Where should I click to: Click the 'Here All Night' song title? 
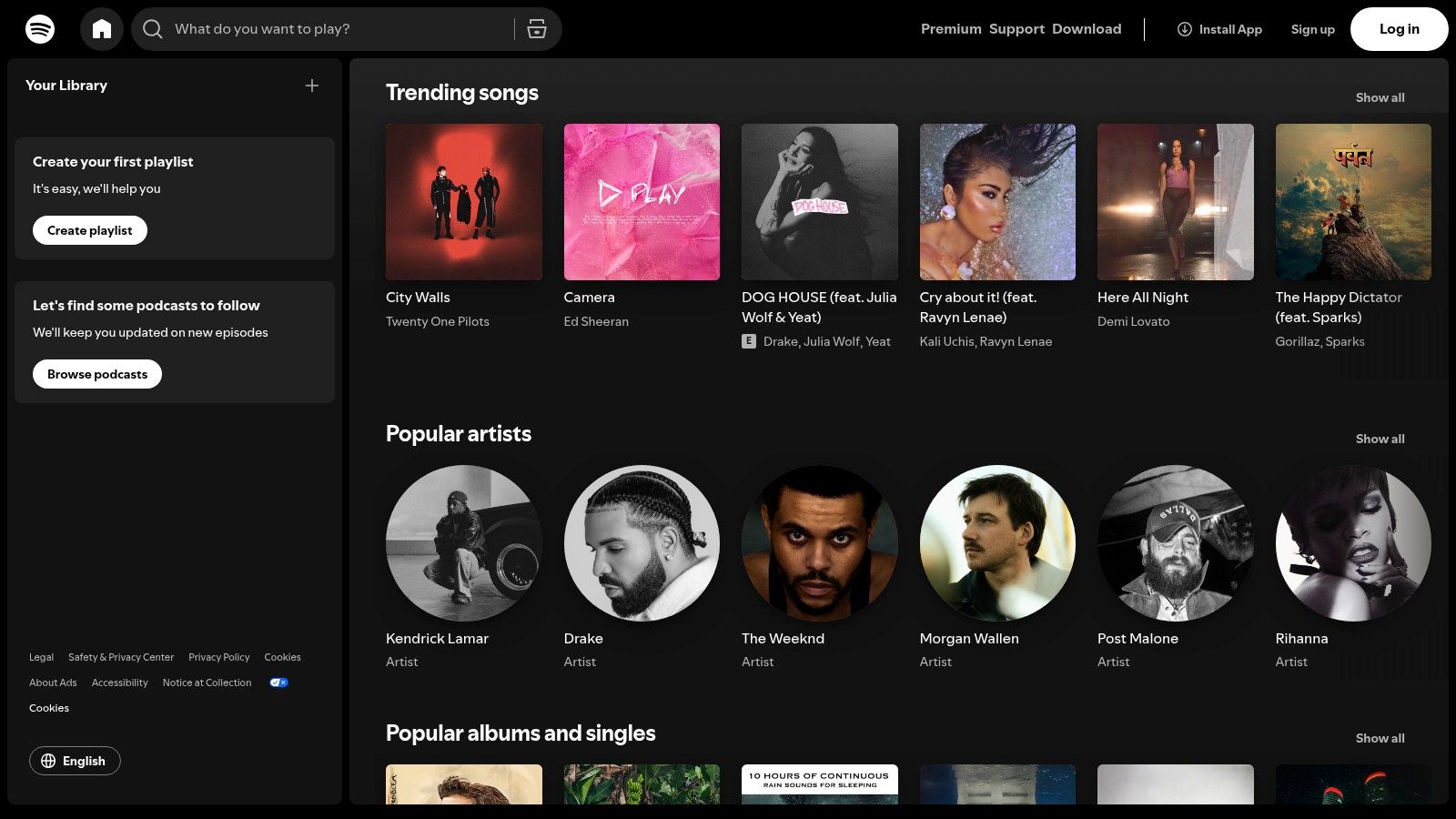tap(1143, 298)
